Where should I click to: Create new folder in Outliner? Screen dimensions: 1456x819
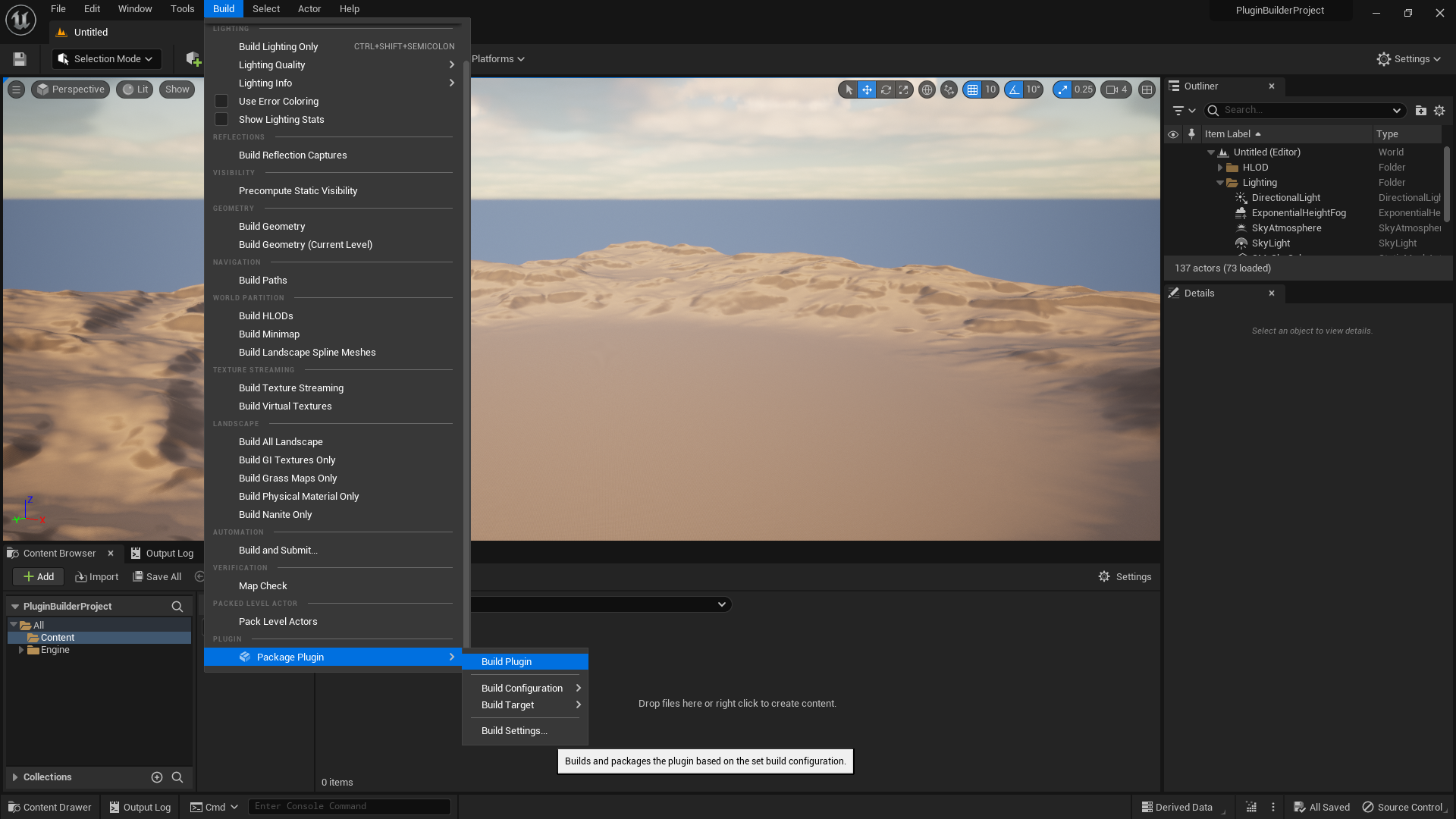pos(1420,111)
